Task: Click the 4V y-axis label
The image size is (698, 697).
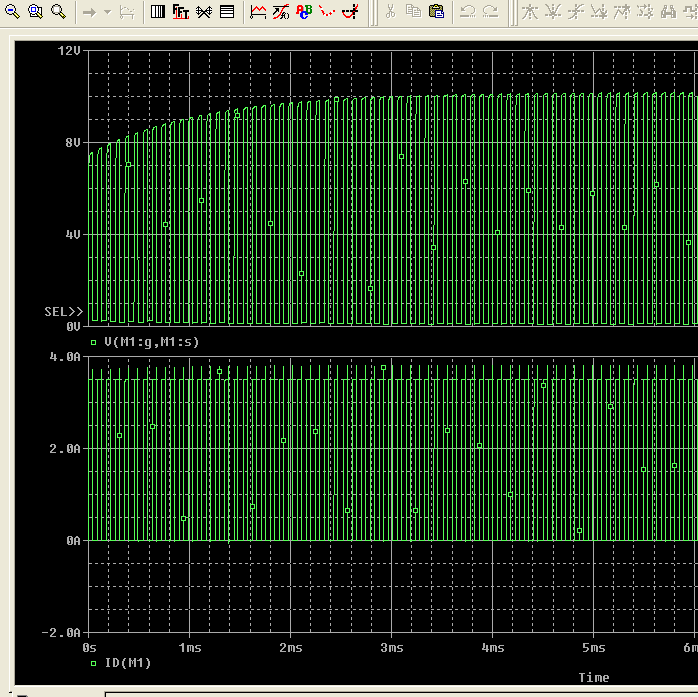Action: coord(73,234)
